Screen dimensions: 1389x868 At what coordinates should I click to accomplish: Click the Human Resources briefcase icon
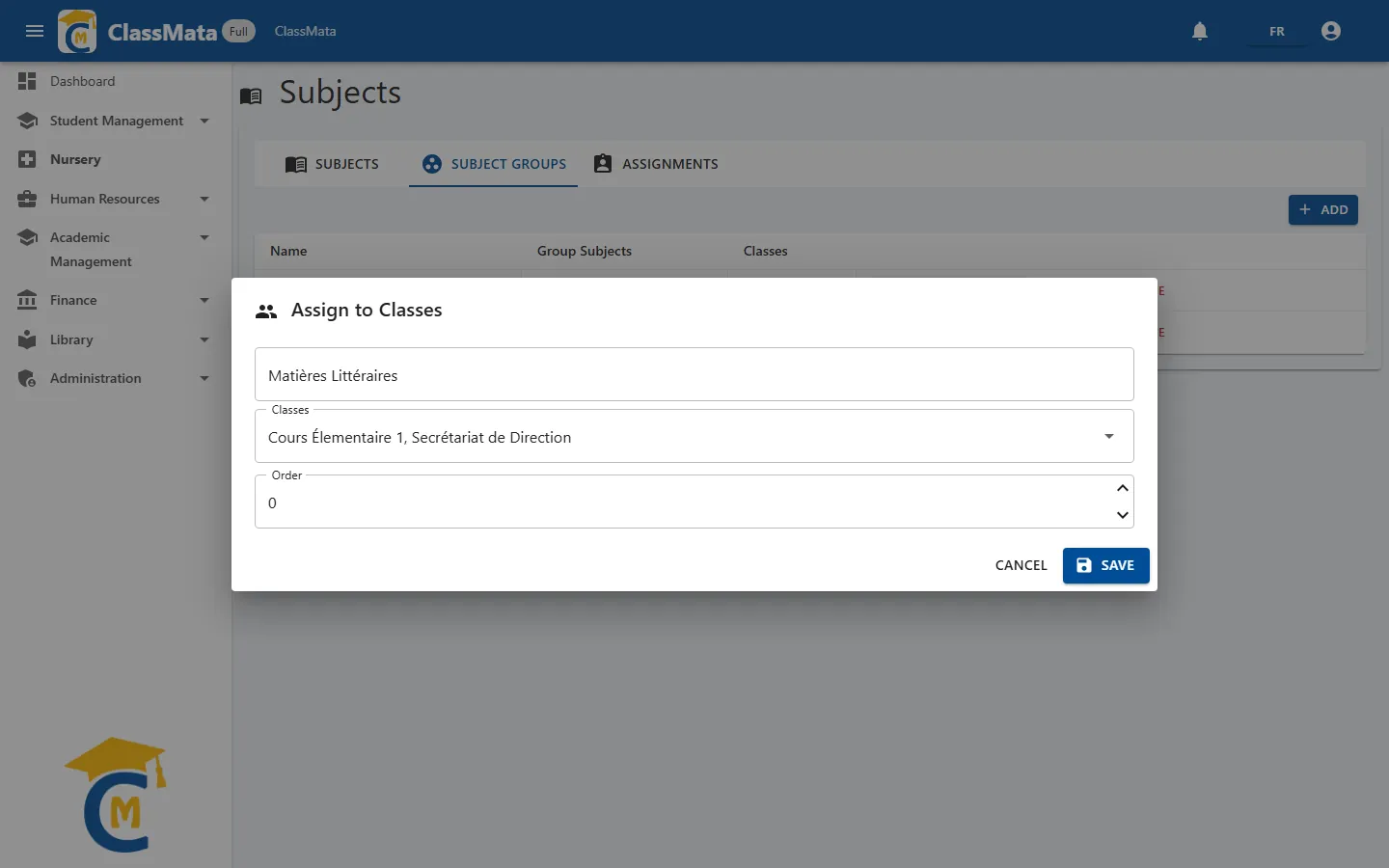click(27, 199)
